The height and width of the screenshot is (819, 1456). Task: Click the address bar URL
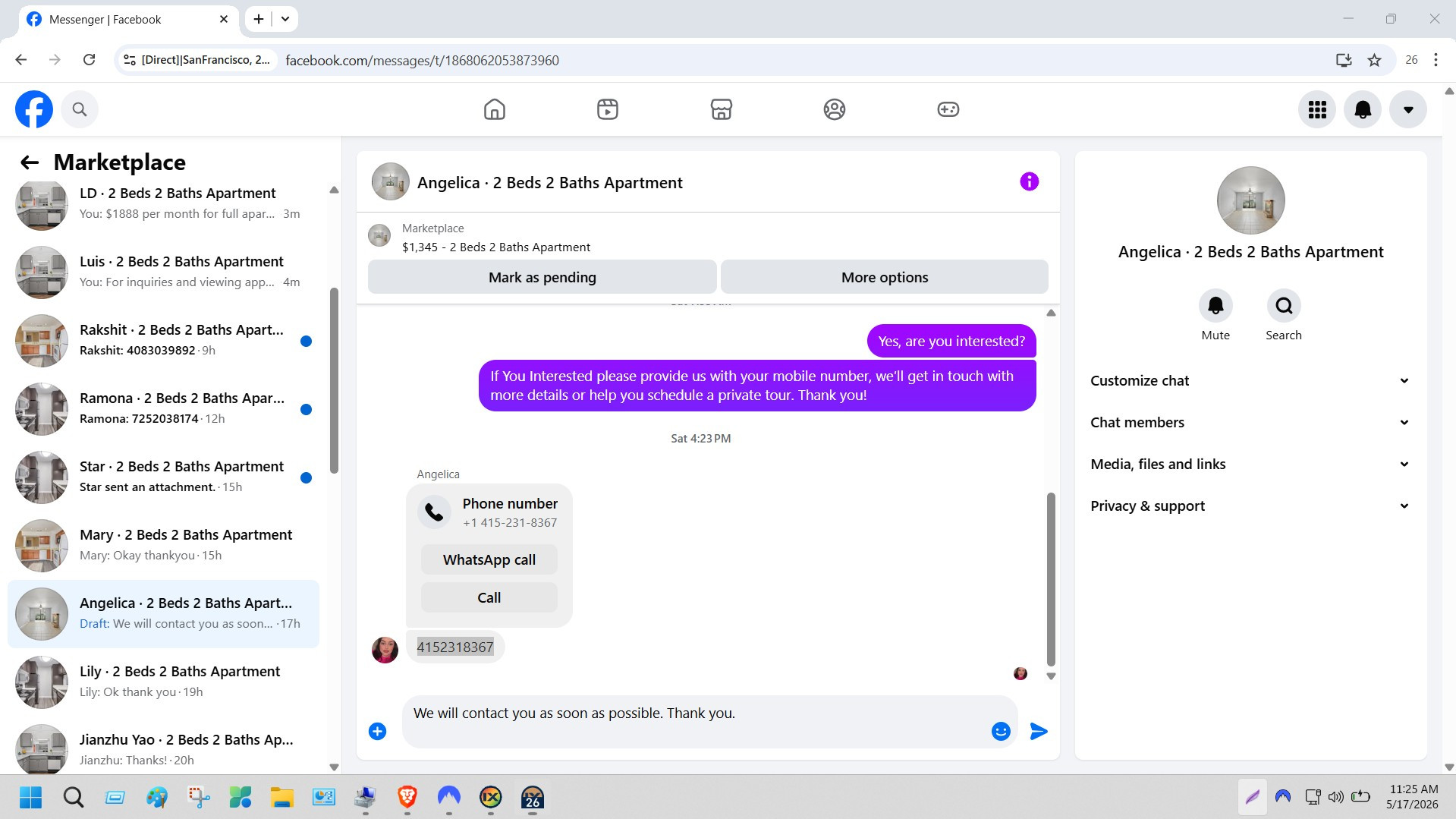pyautogui.click(x=422, y=60)
